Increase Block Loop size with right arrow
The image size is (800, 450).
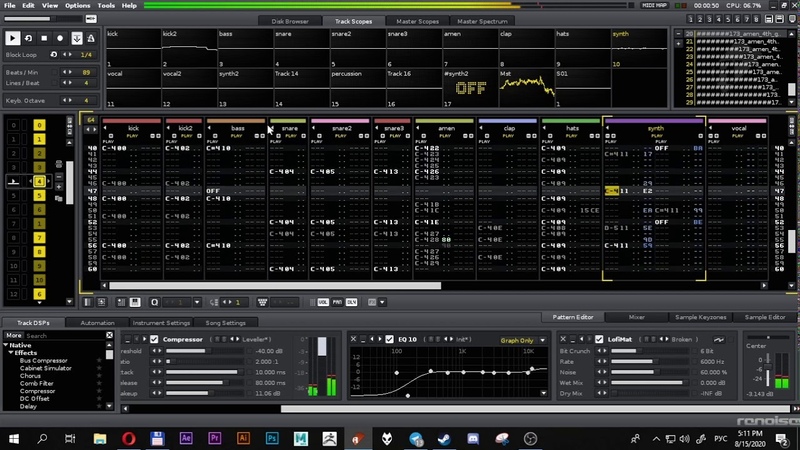[69, 55]
